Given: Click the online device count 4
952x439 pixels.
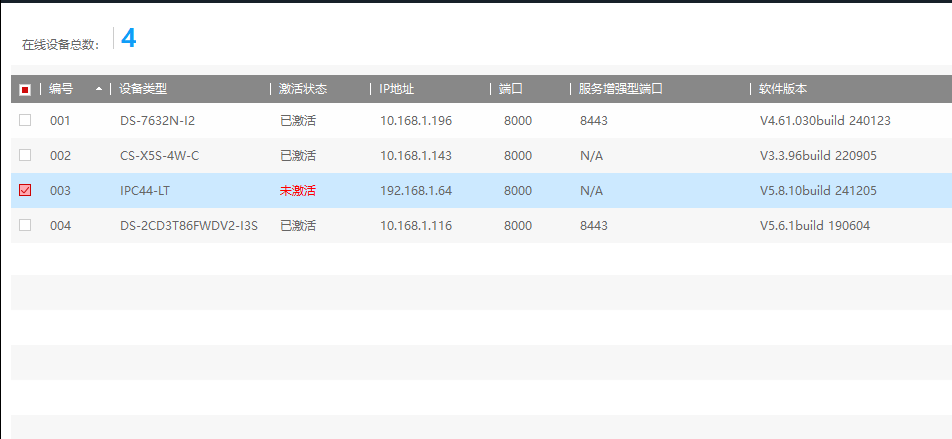Looking at the screenshot, I should [x=129, y=38].
